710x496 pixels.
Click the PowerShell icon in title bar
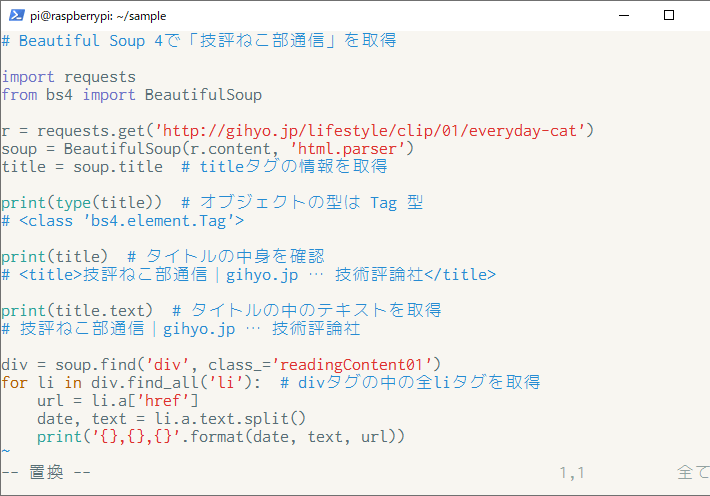[x=16, y=15]
